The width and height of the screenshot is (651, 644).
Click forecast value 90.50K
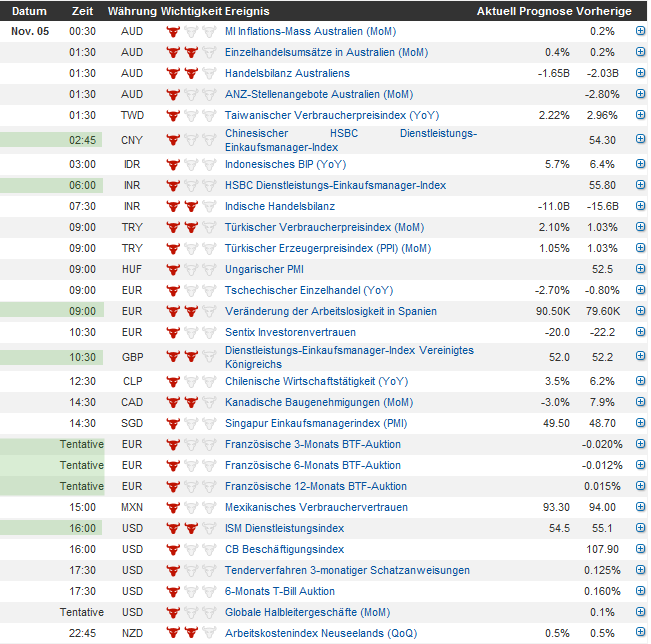pyautogui.click(x=553, y=311)
